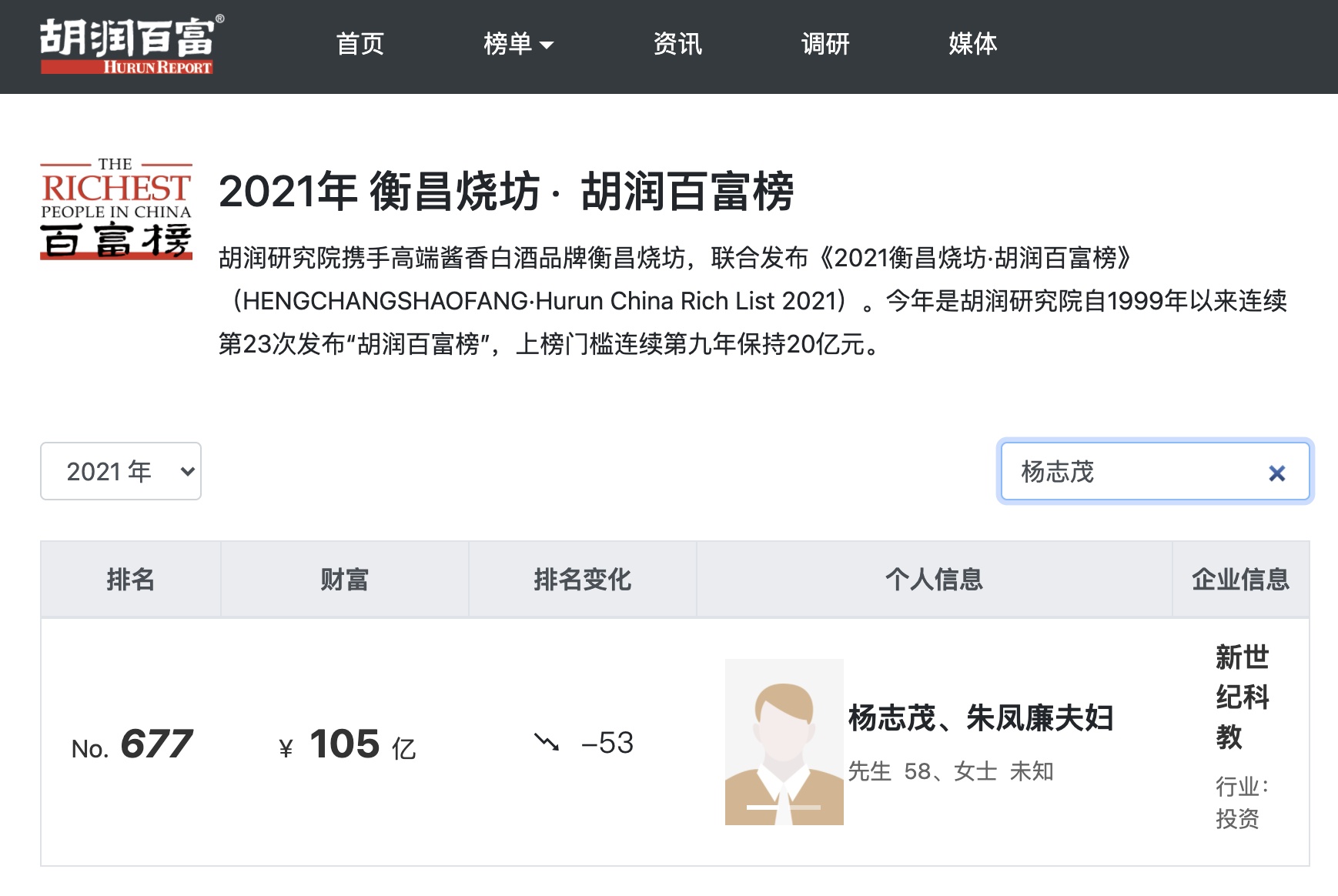Click the company name 新世纪科教
The image size is (1338, 896).
[x=1242, y=697]
